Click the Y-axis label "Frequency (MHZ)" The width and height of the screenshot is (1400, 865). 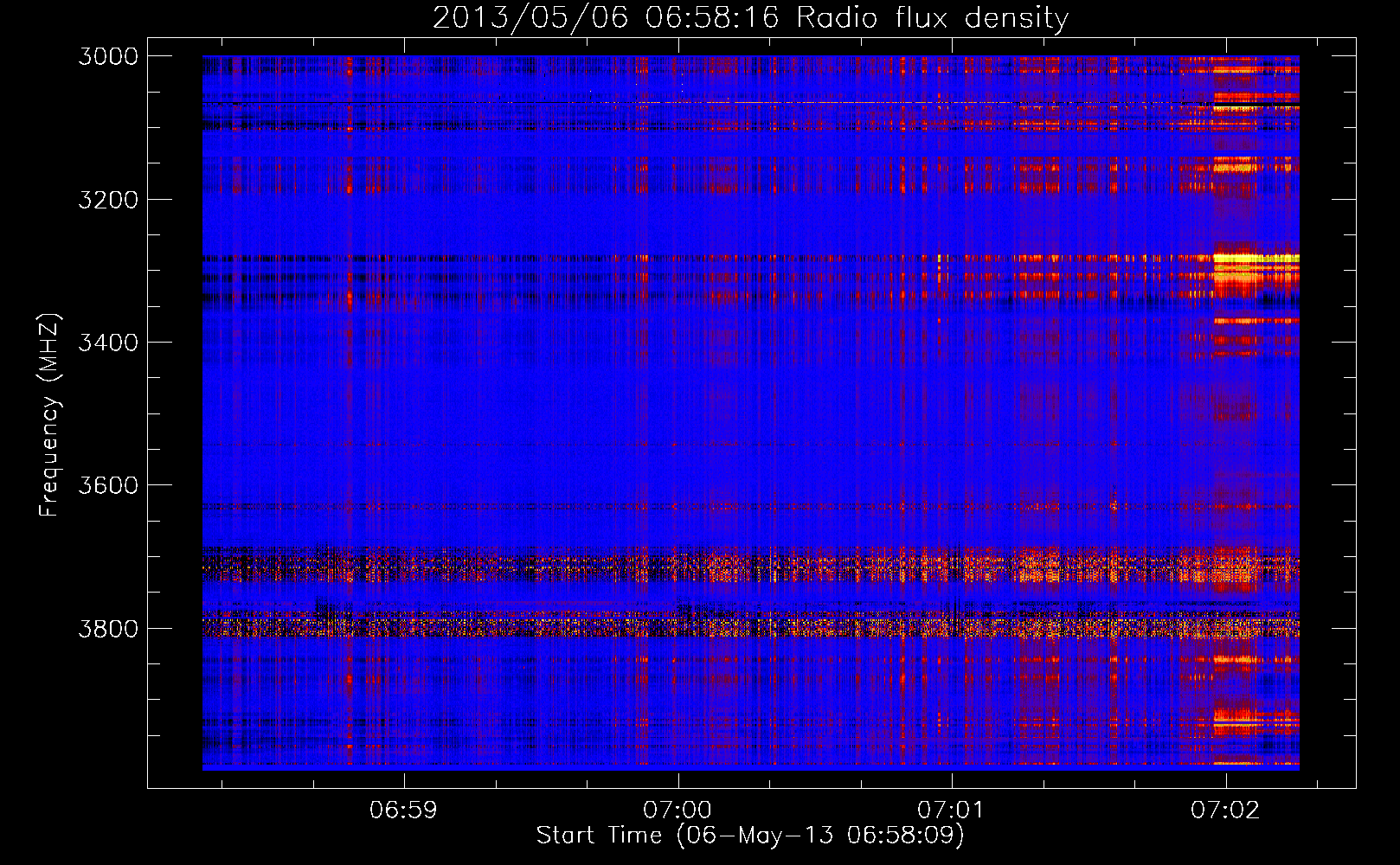pos(49,415)
